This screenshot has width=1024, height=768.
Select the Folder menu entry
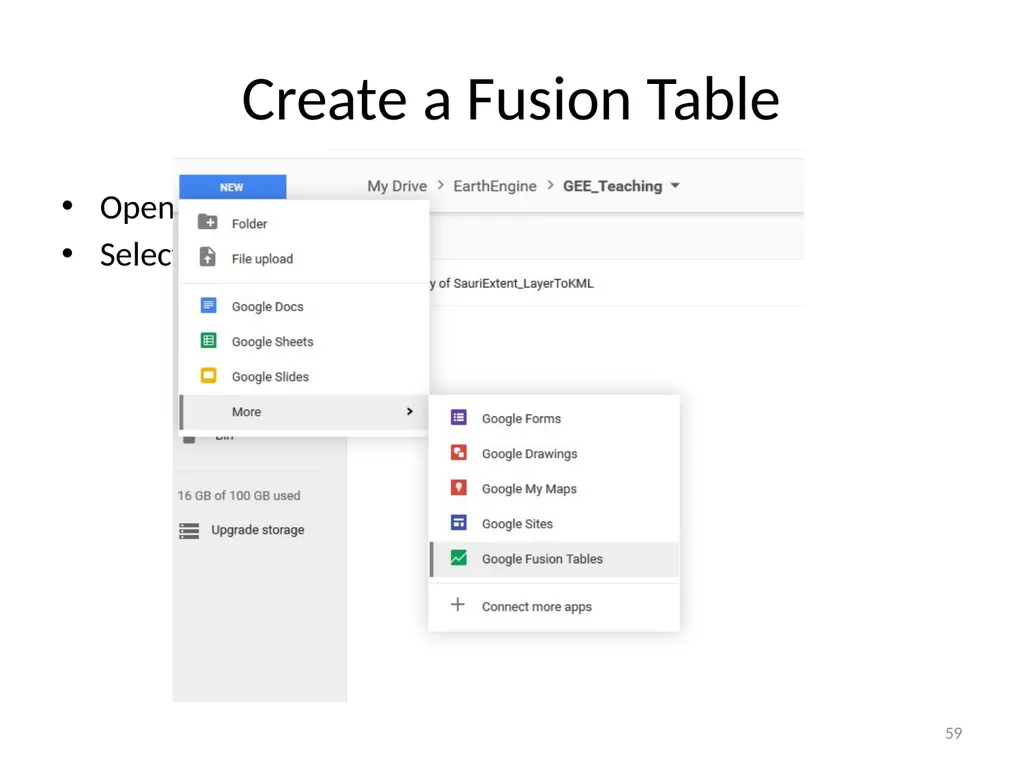tap(304, 223)
